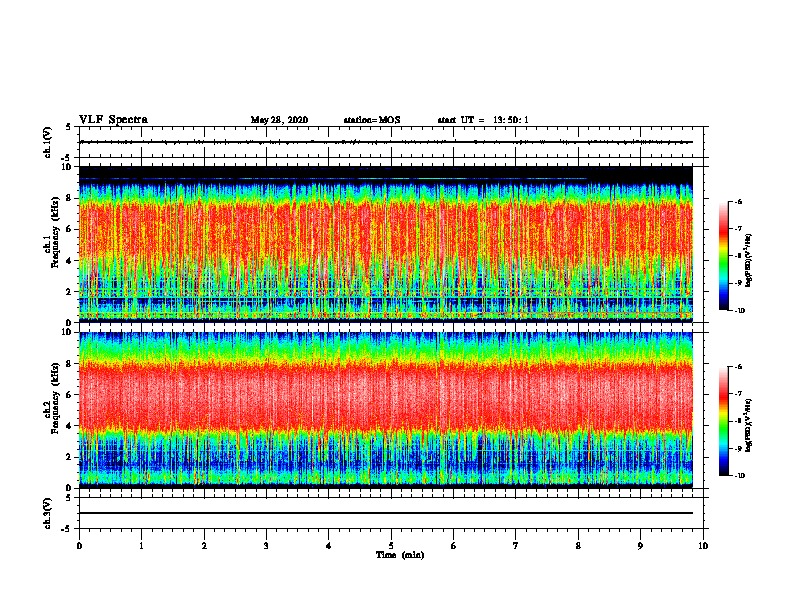Click inside the ch.1 spectrogram panel
Viewport: 792px width, 612px height.
(x=386, y=244)
